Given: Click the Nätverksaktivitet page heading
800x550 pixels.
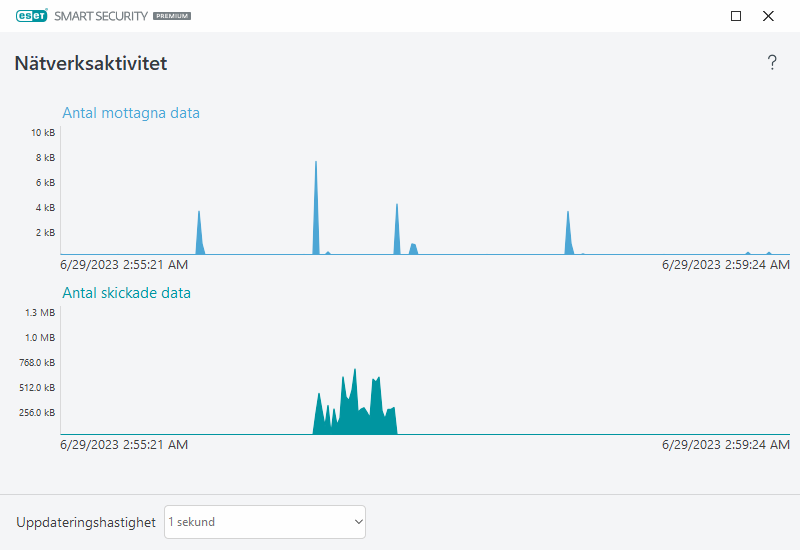Looking at the screenshot, I should (x=91, y=64).
